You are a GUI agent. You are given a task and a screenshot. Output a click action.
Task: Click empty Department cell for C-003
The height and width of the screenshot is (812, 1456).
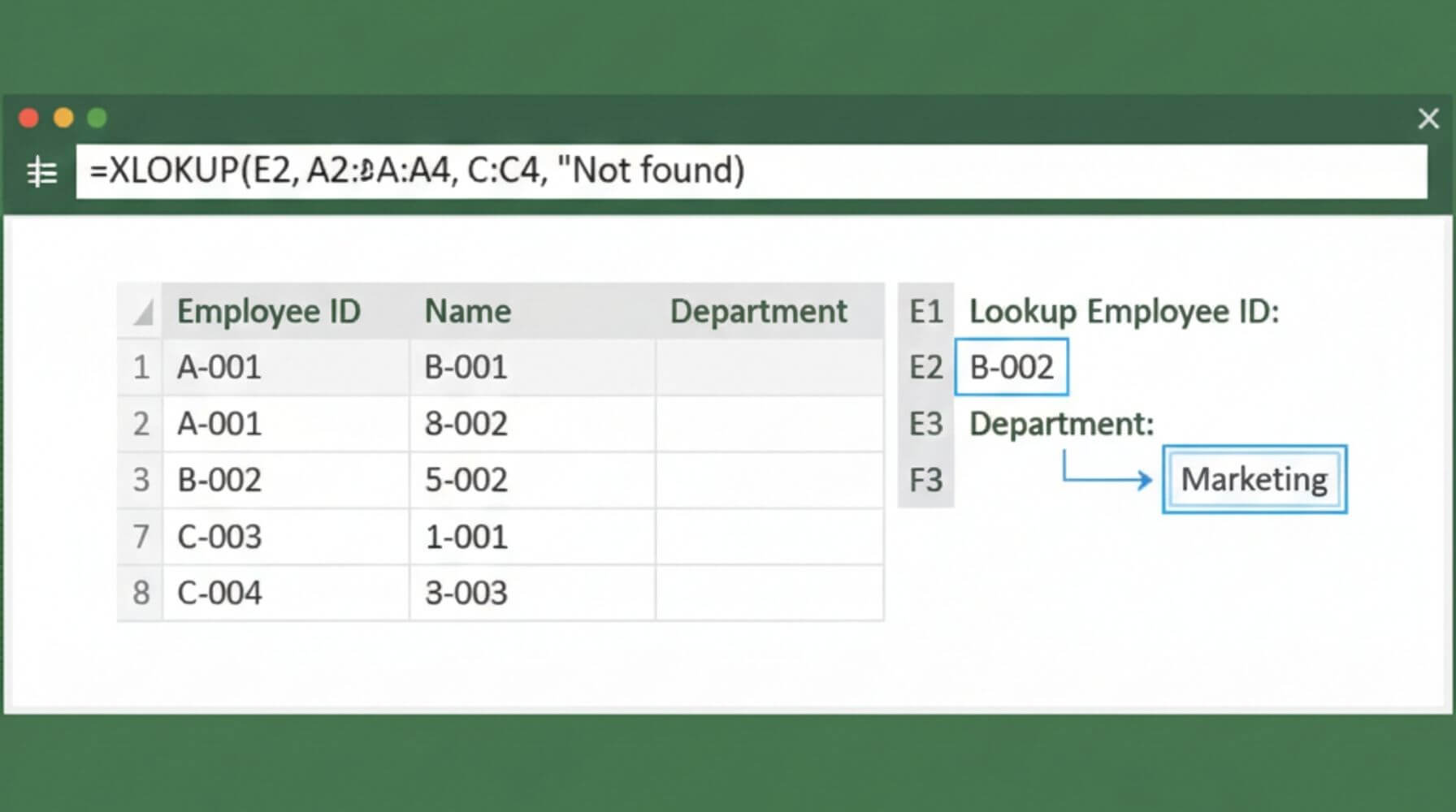pyautogui.click(x=769, y=537)
